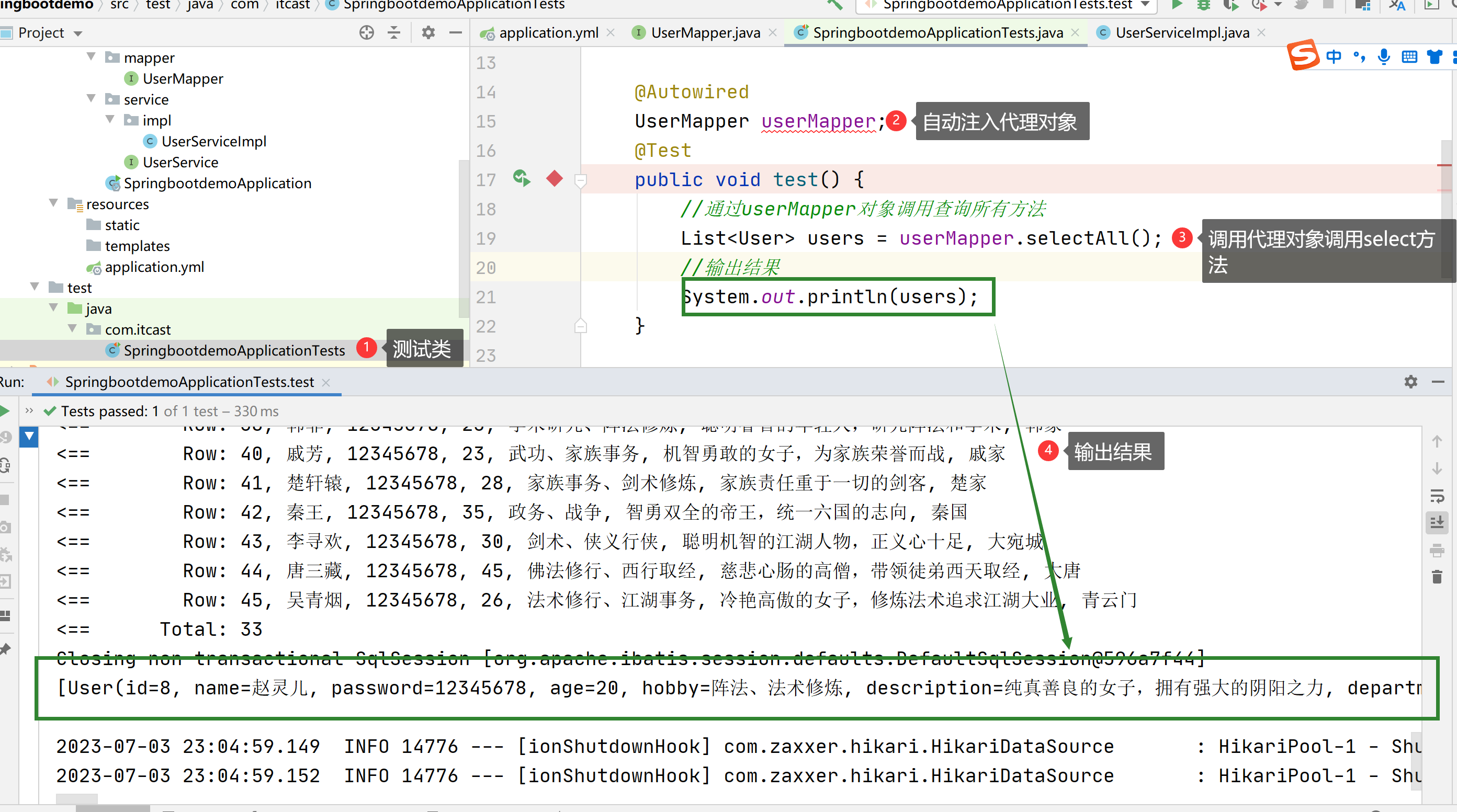Expand the hidden test toolbar via the double chevron

pos(29,411)
